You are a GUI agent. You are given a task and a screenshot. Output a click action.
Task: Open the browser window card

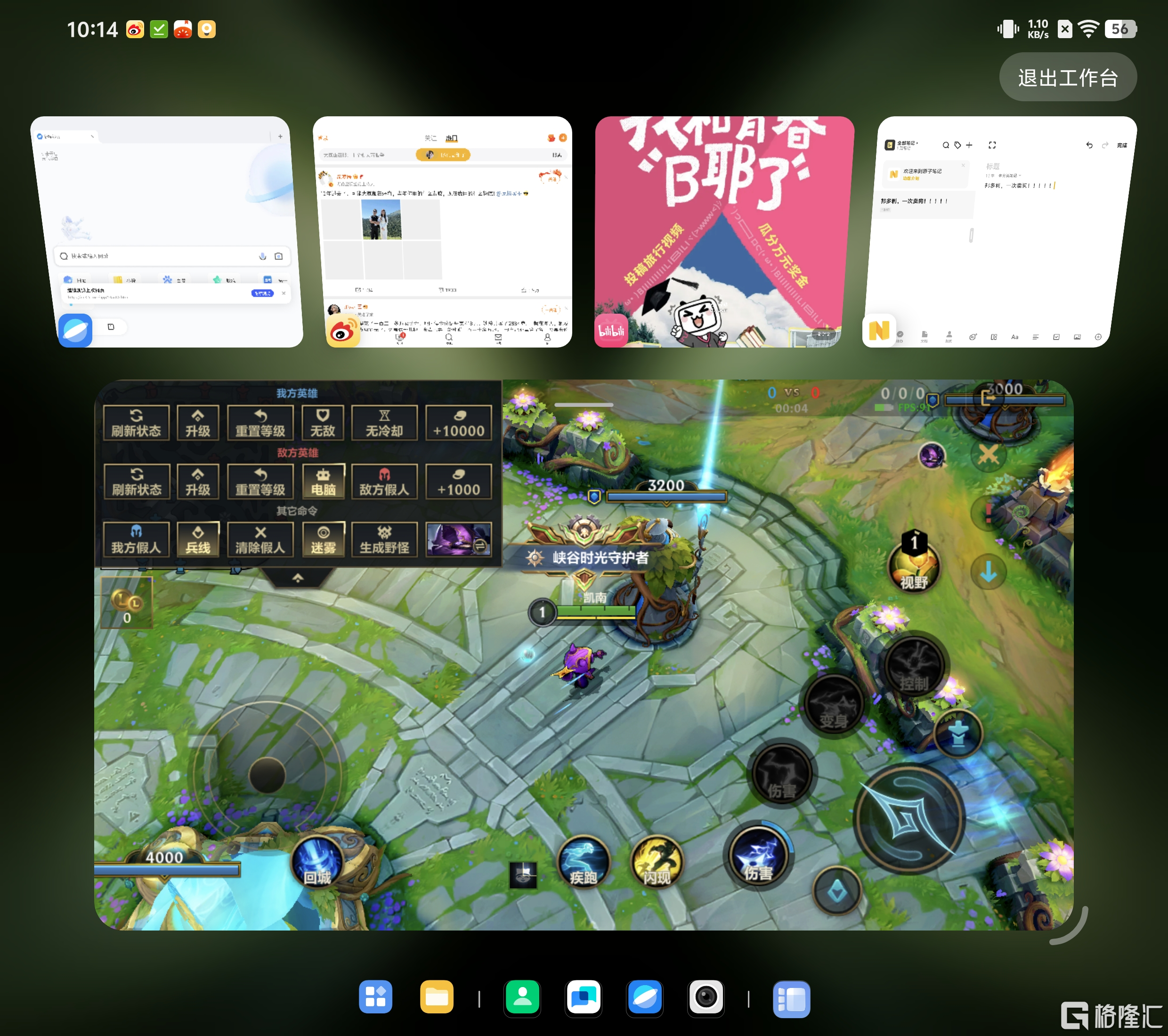167,231
